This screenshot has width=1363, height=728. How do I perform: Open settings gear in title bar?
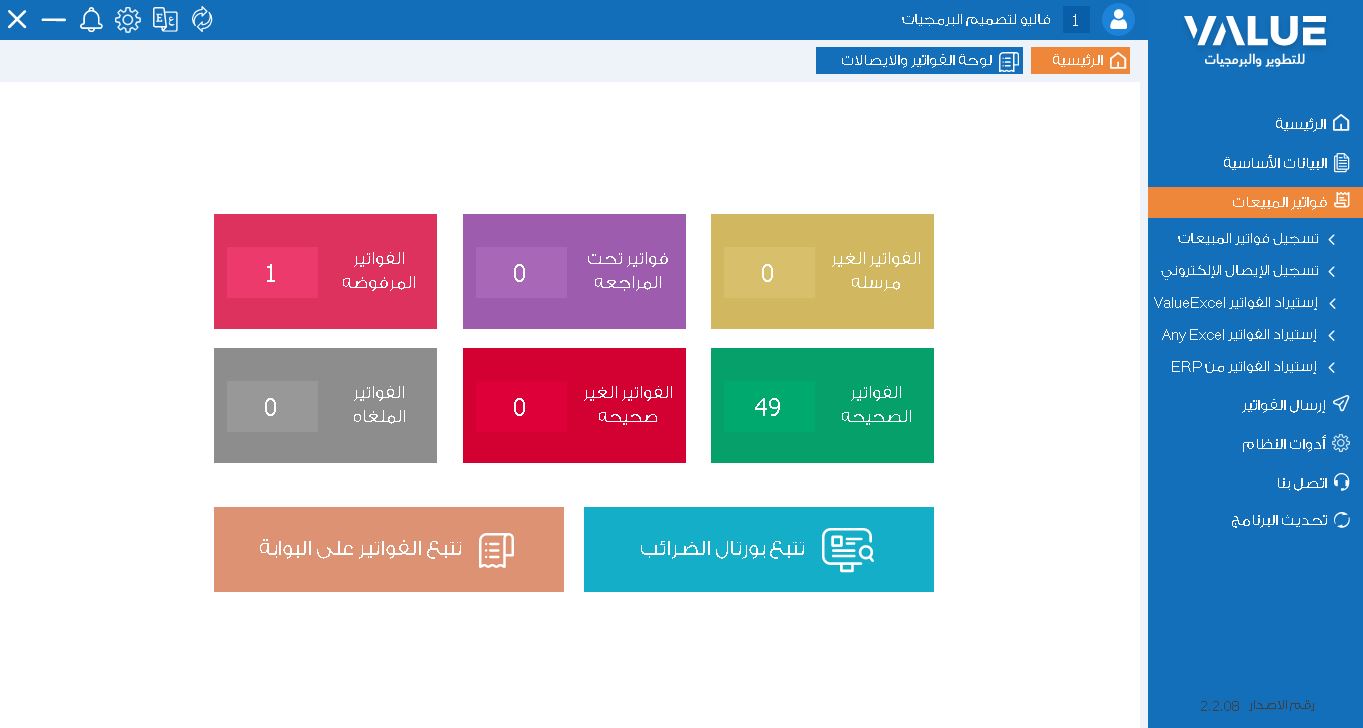point(128,19)
